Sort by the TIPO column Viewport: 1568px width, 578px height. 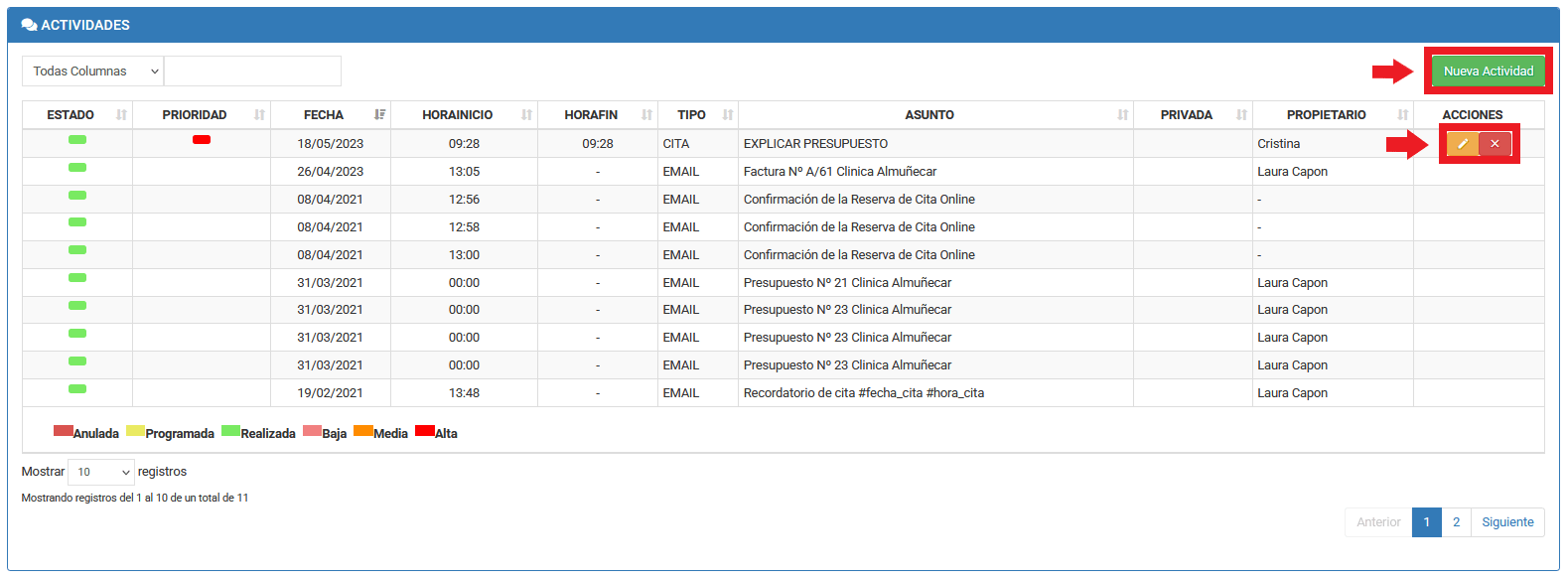(698, 115)
